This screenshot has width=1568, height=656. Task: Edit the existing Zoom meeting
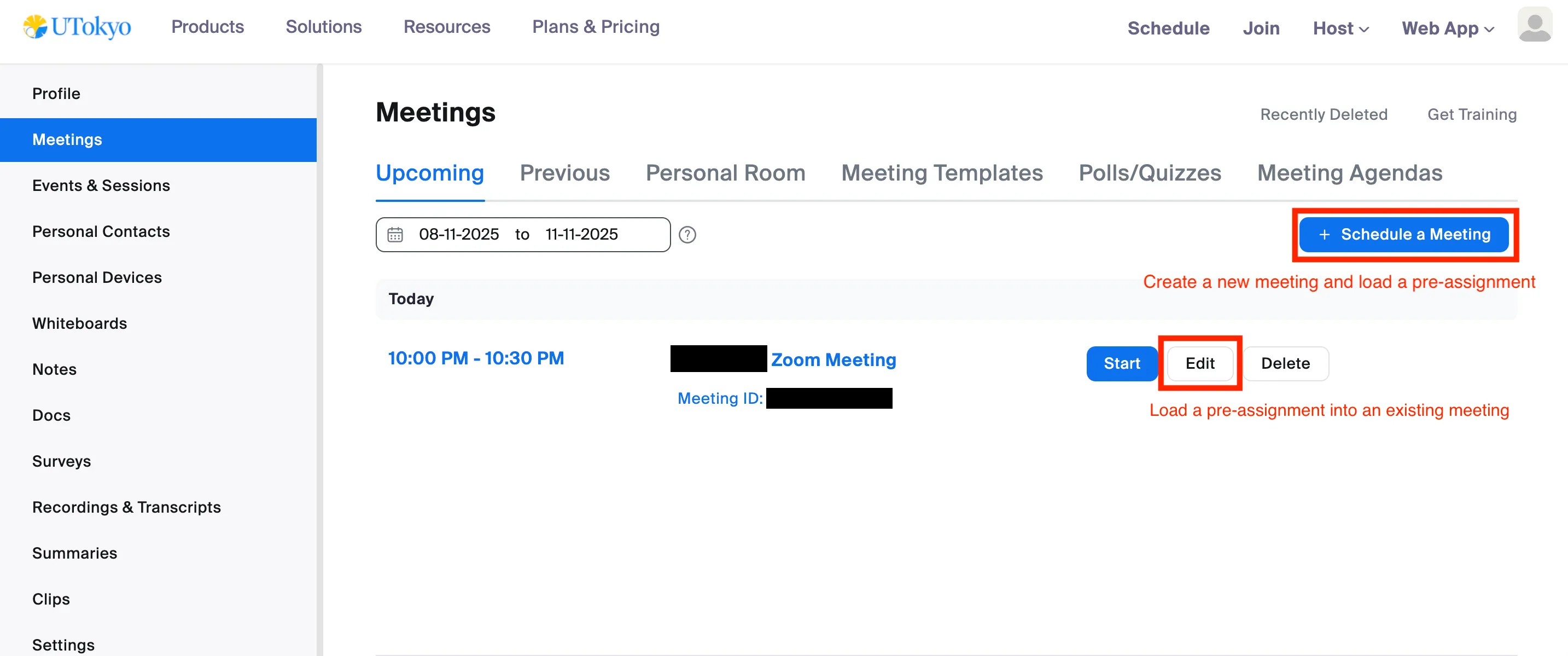coord(1199,364)
